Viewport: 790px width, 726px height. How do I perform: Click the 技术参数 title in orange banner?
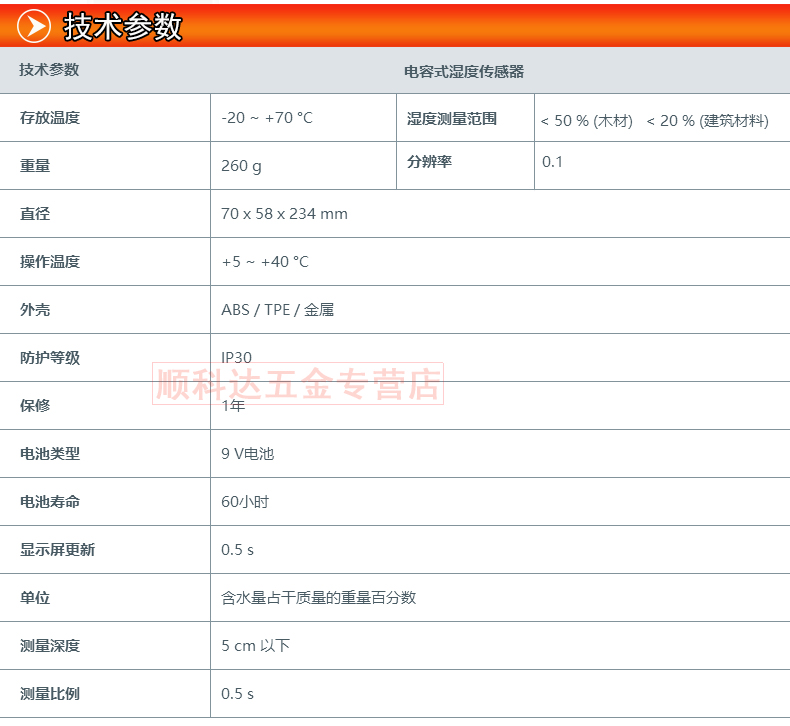[123, 26]
